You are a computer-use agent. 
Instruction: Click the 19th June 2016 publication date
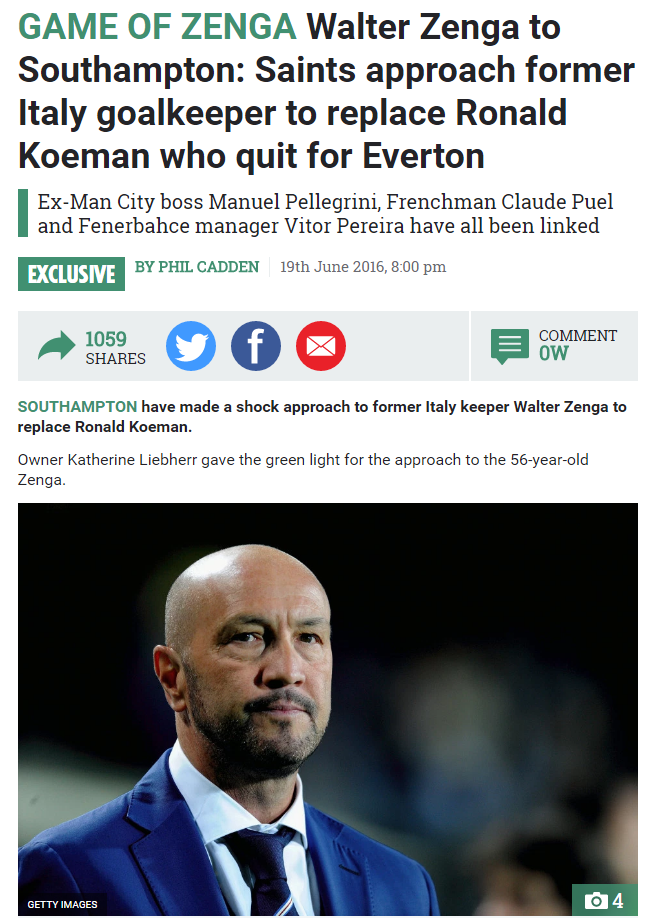pyautogui.click(x=363, y=267)
